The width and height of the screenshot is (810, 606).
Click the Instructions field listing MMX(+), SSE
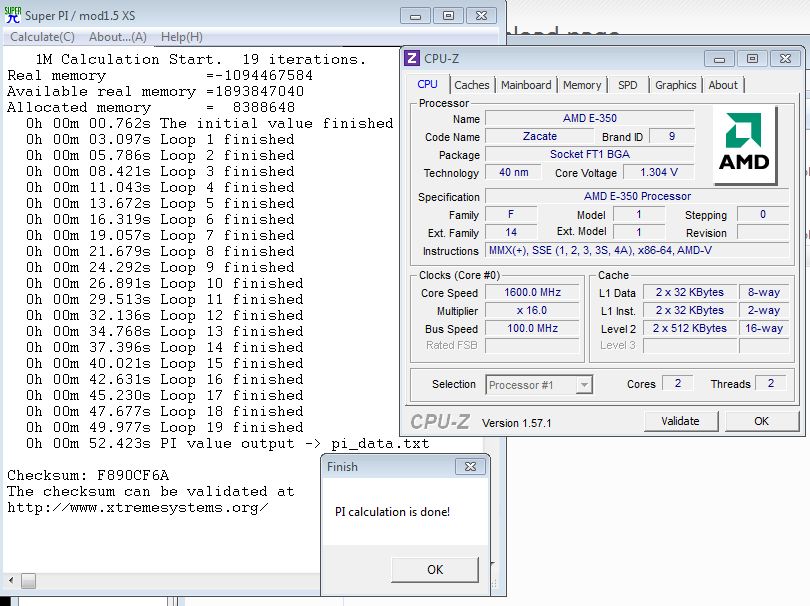click(x=637, y=251)
